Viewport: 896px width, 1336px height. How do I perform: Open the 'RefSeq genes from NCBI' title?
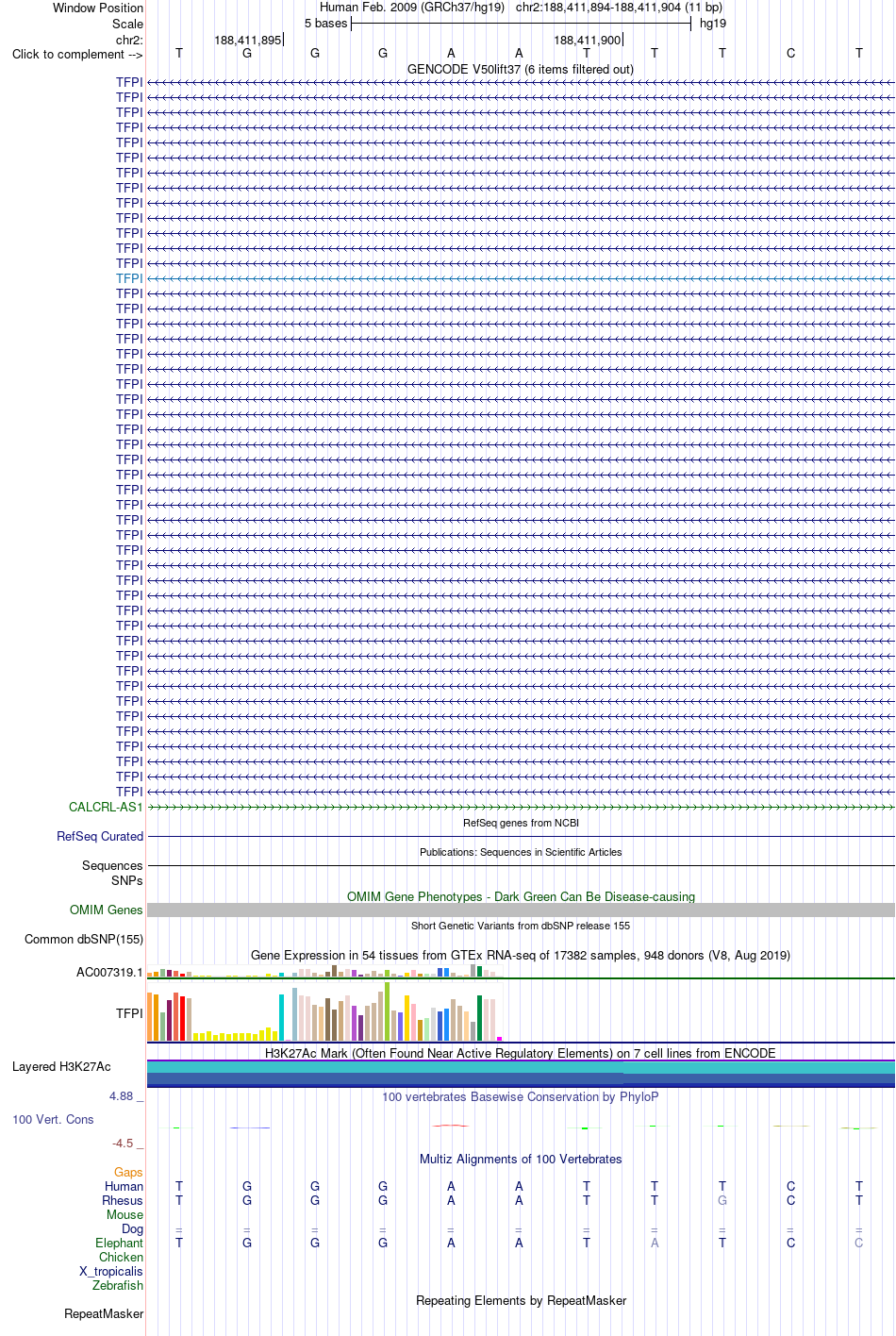click(x=521, y=823)
